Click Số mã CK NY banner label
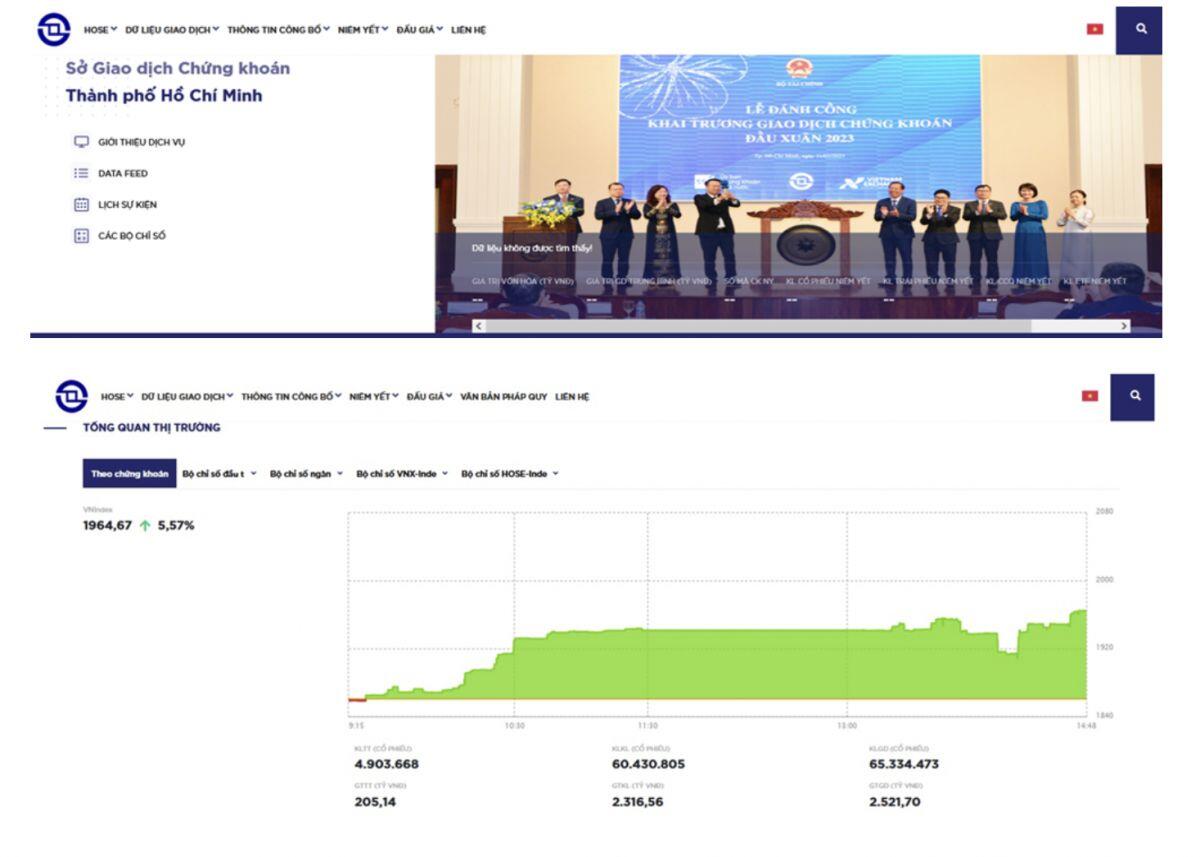Screen dimensions: 1200x857 click(x=749, y=282)
